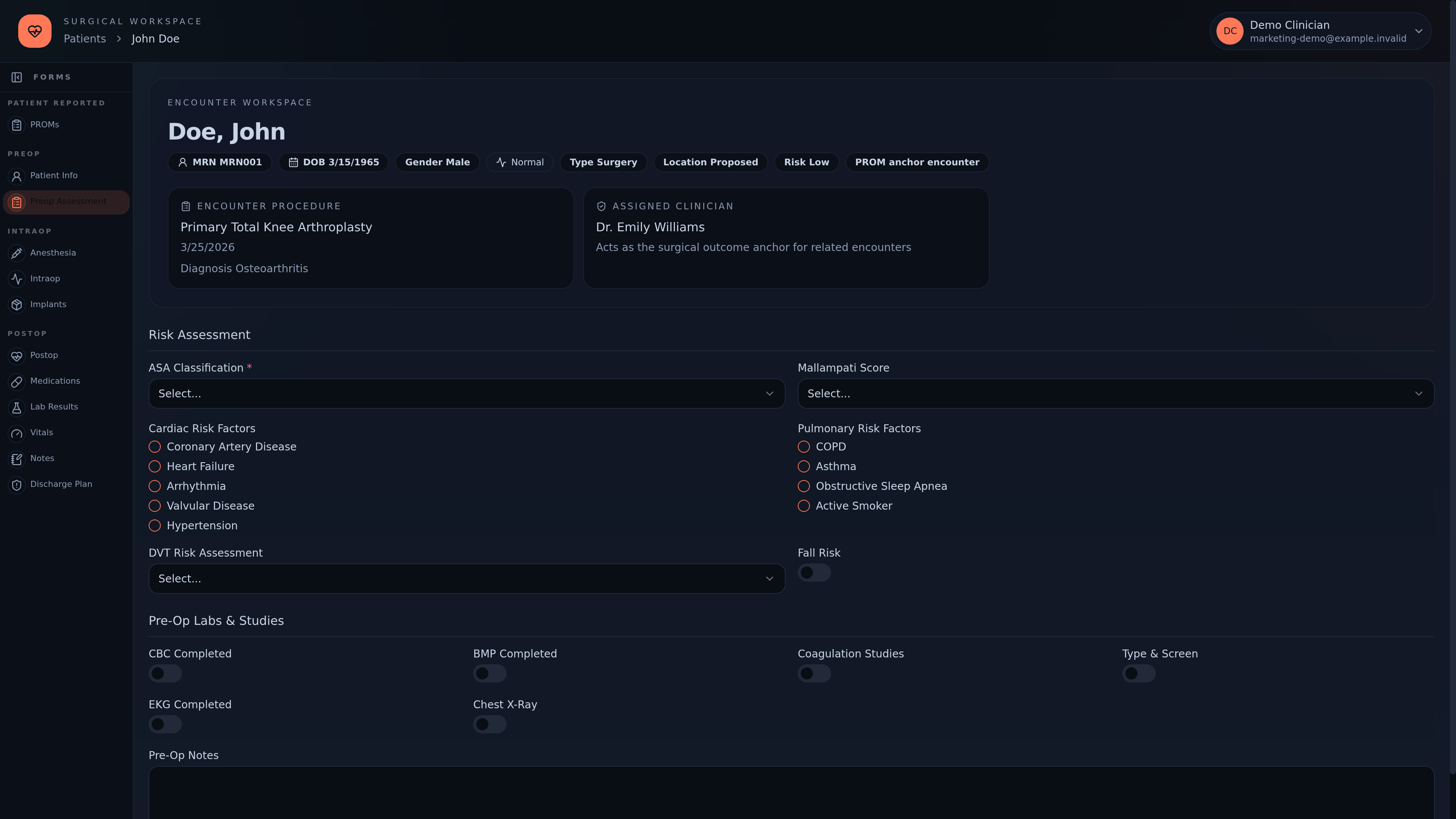Collapse the Forms sidebar panel icon
Screen dimensions: 1456x819
coord(17,77)
